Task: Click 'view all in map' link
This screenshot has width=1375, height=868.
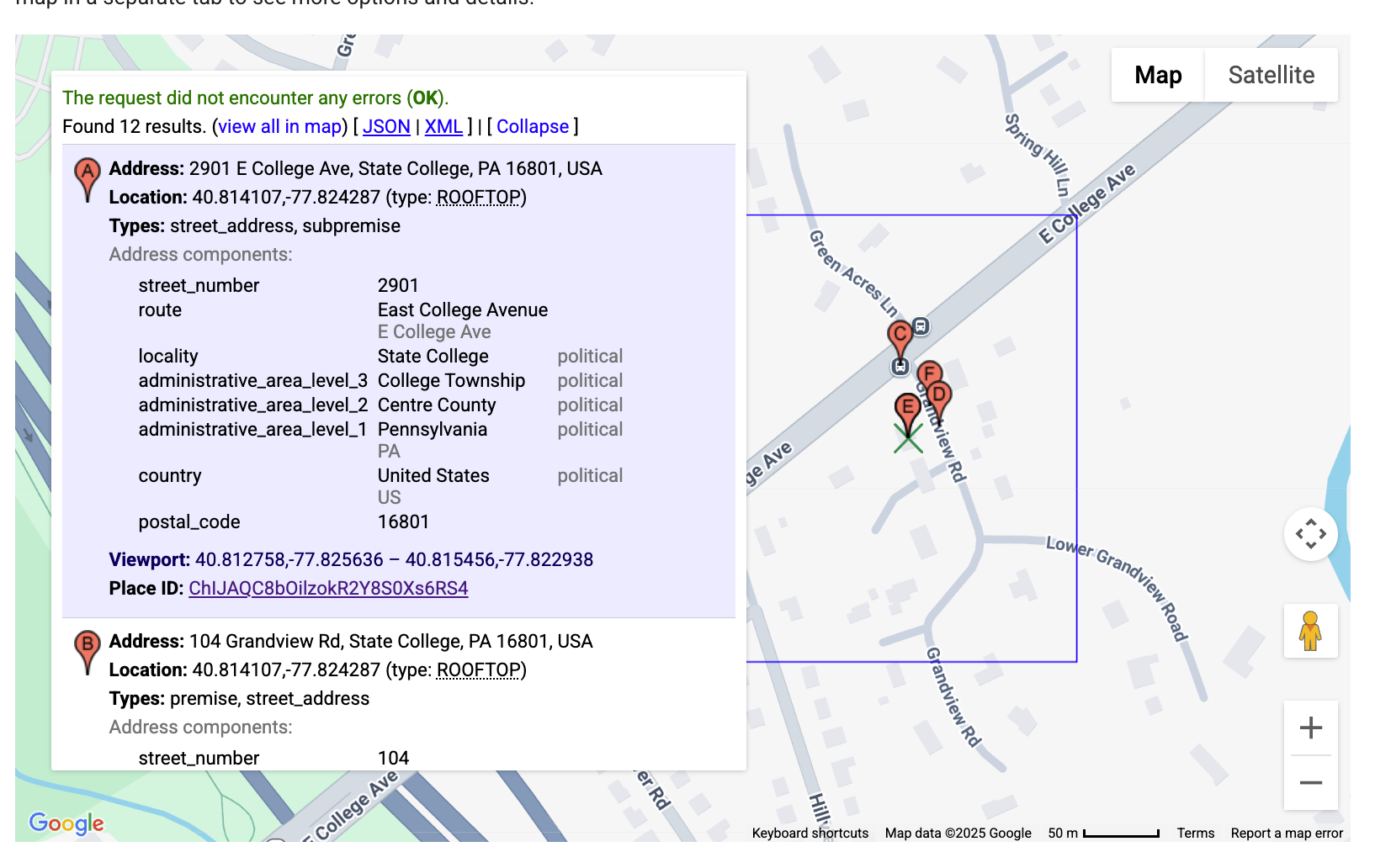Action: pyautogui.click(x=280, y=126)
